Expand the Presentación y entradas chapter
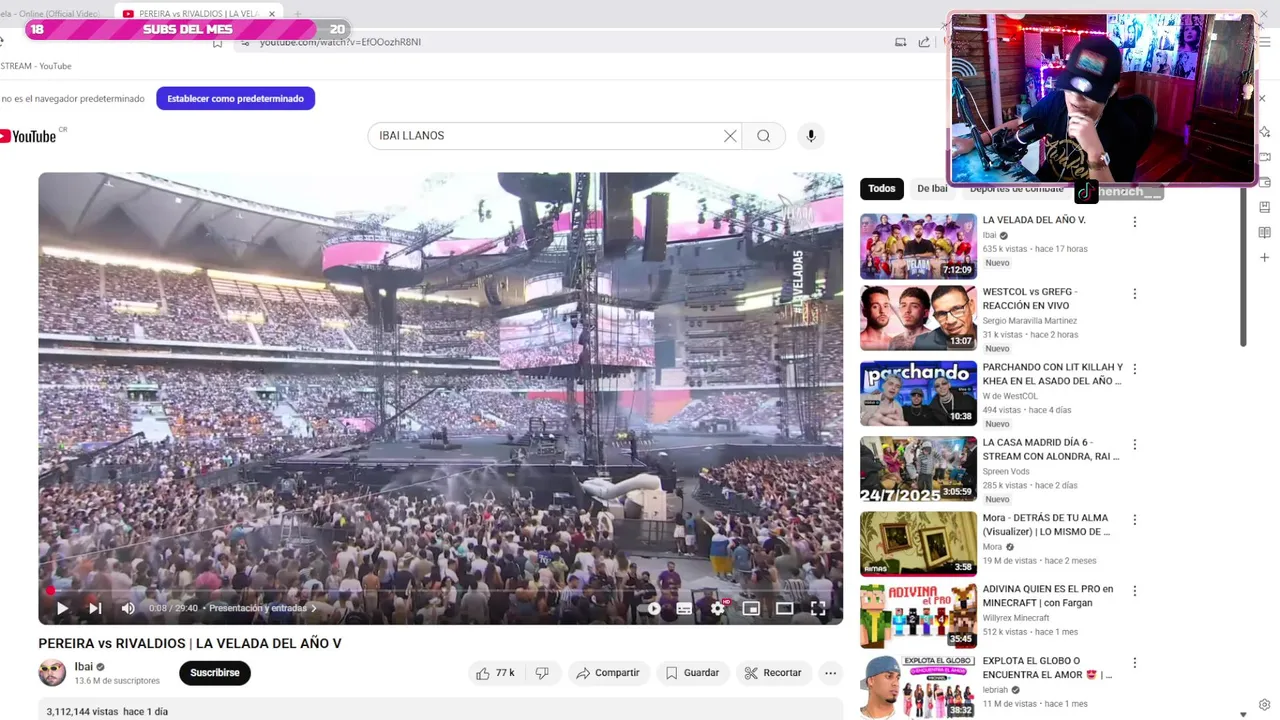Viewport: 1280px width, 720px height. coord(262,608)
